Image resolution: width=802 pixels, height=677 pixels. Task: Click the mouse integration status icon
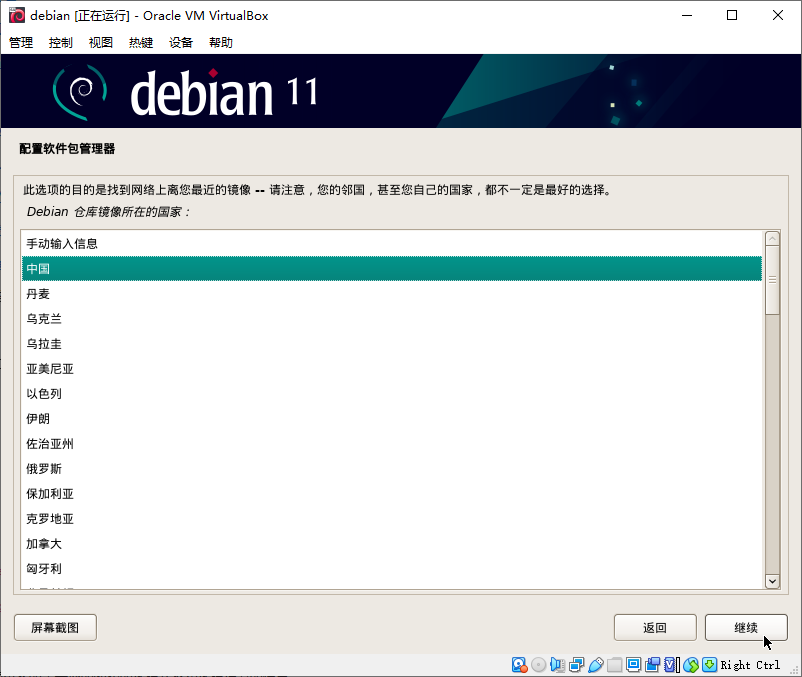[690, 665]
